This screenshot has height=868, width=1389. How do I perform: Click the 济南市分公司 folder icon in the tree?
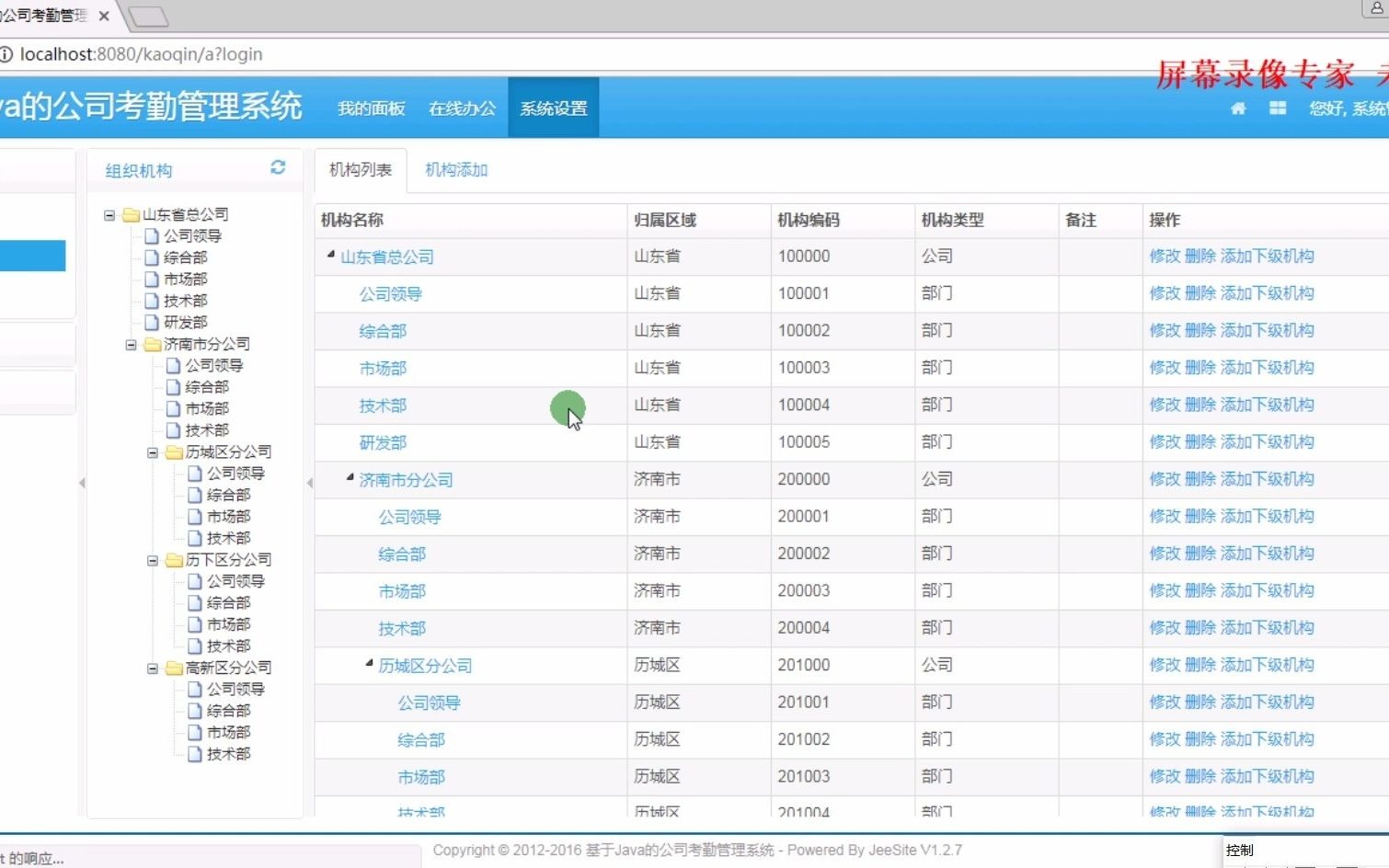click(x=153, y=345)
